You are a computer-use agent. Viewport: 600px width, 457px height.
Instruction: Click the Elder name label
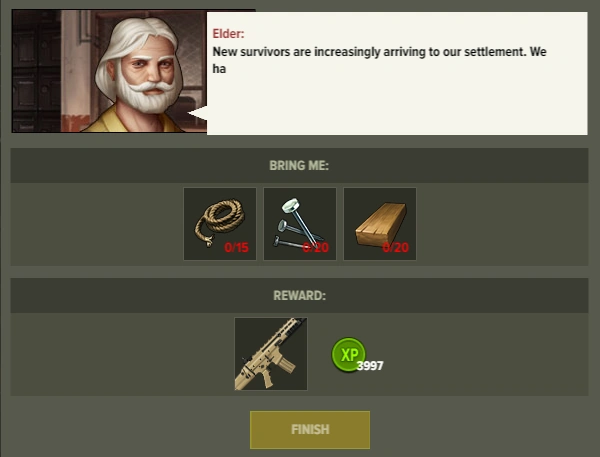tap(228, 34)
